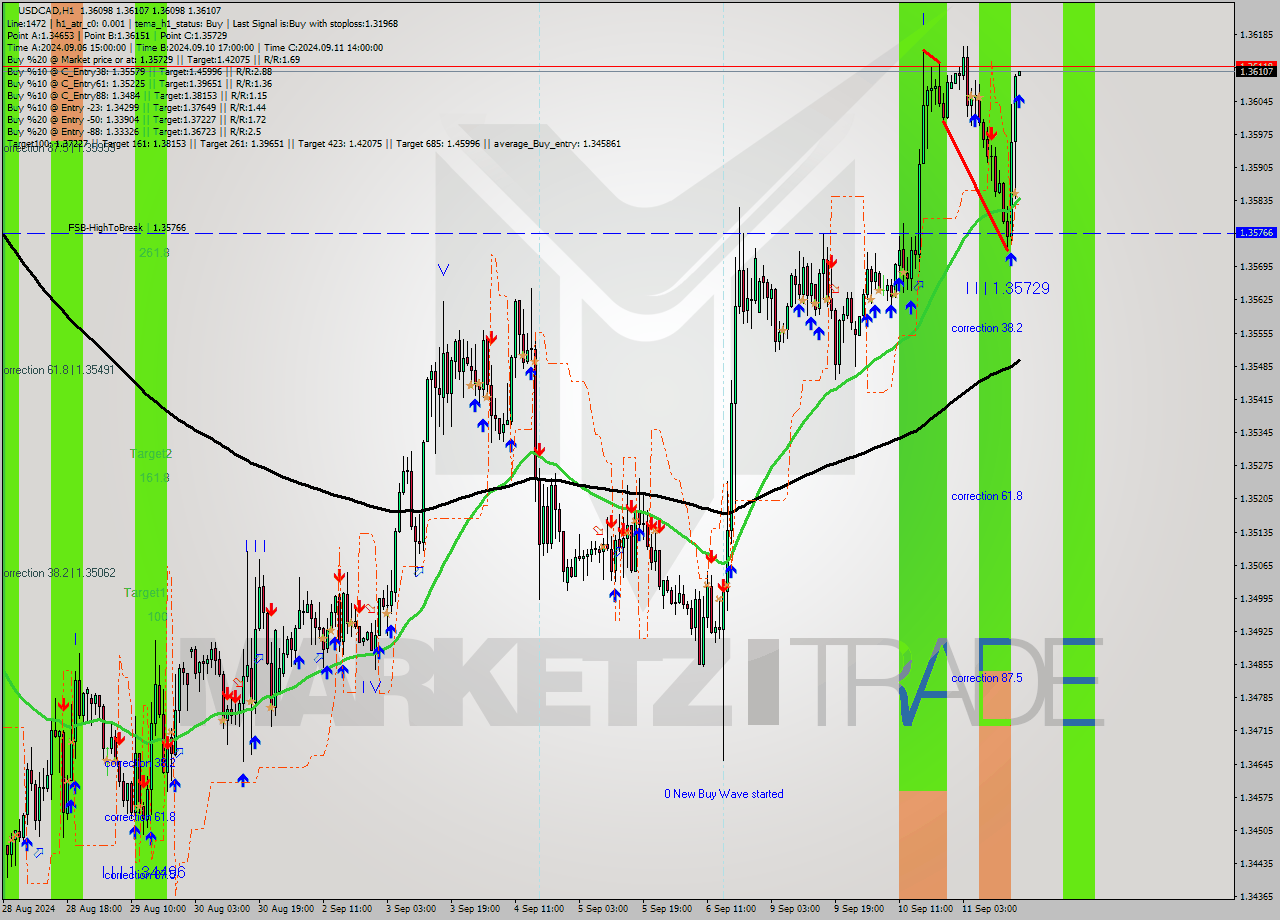Click the 'Buy %20 @ Entry -88: 1.33326' line
This screenshot has height=920, width=1280.
pyautogui.click(x=134, y=131)
